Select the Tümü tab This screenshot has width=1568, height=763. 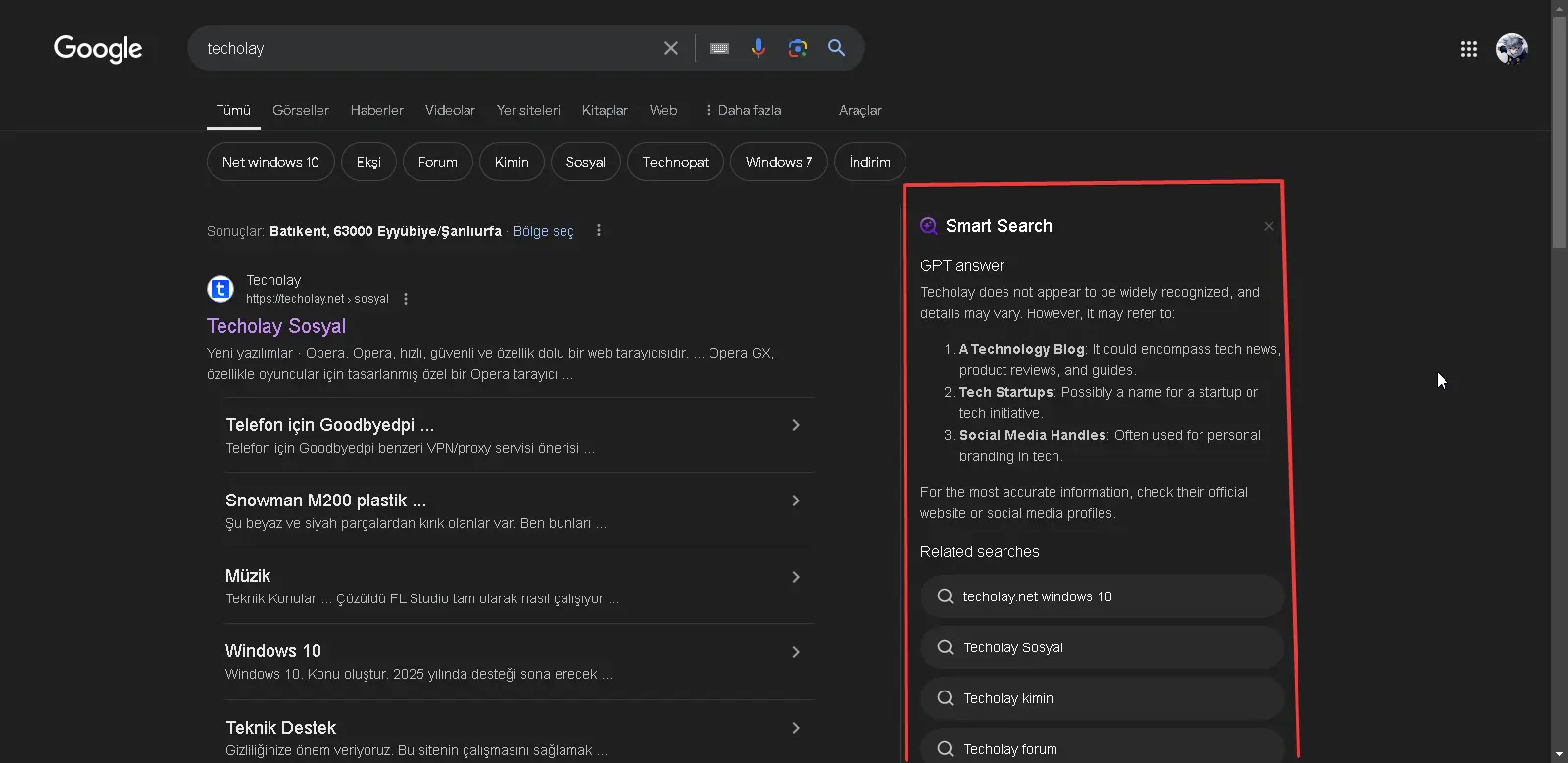[x=233, y=110]
